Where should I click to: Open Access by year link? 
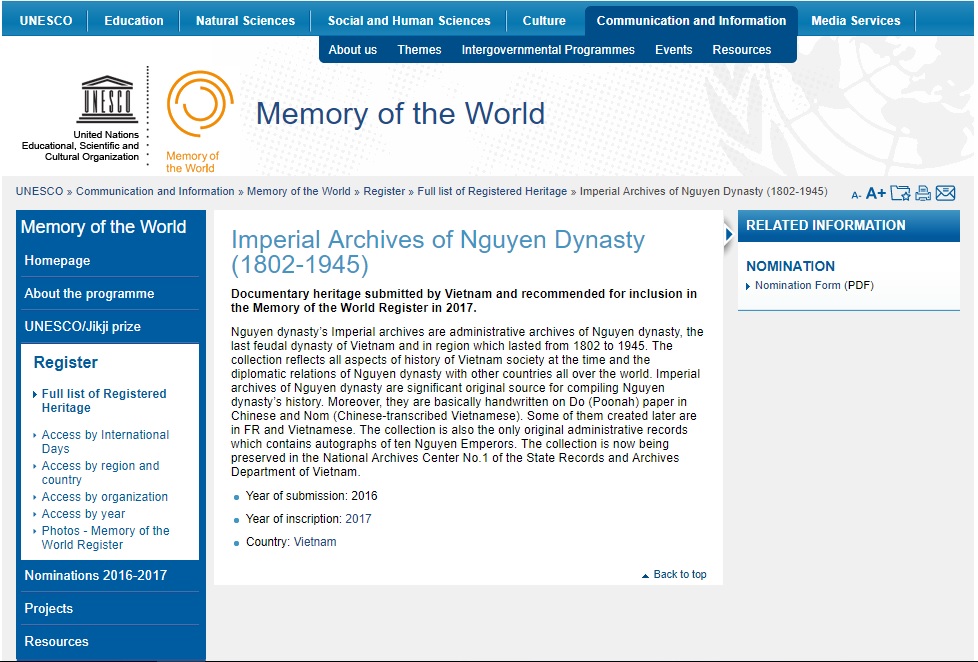click(x=84, y=514)
